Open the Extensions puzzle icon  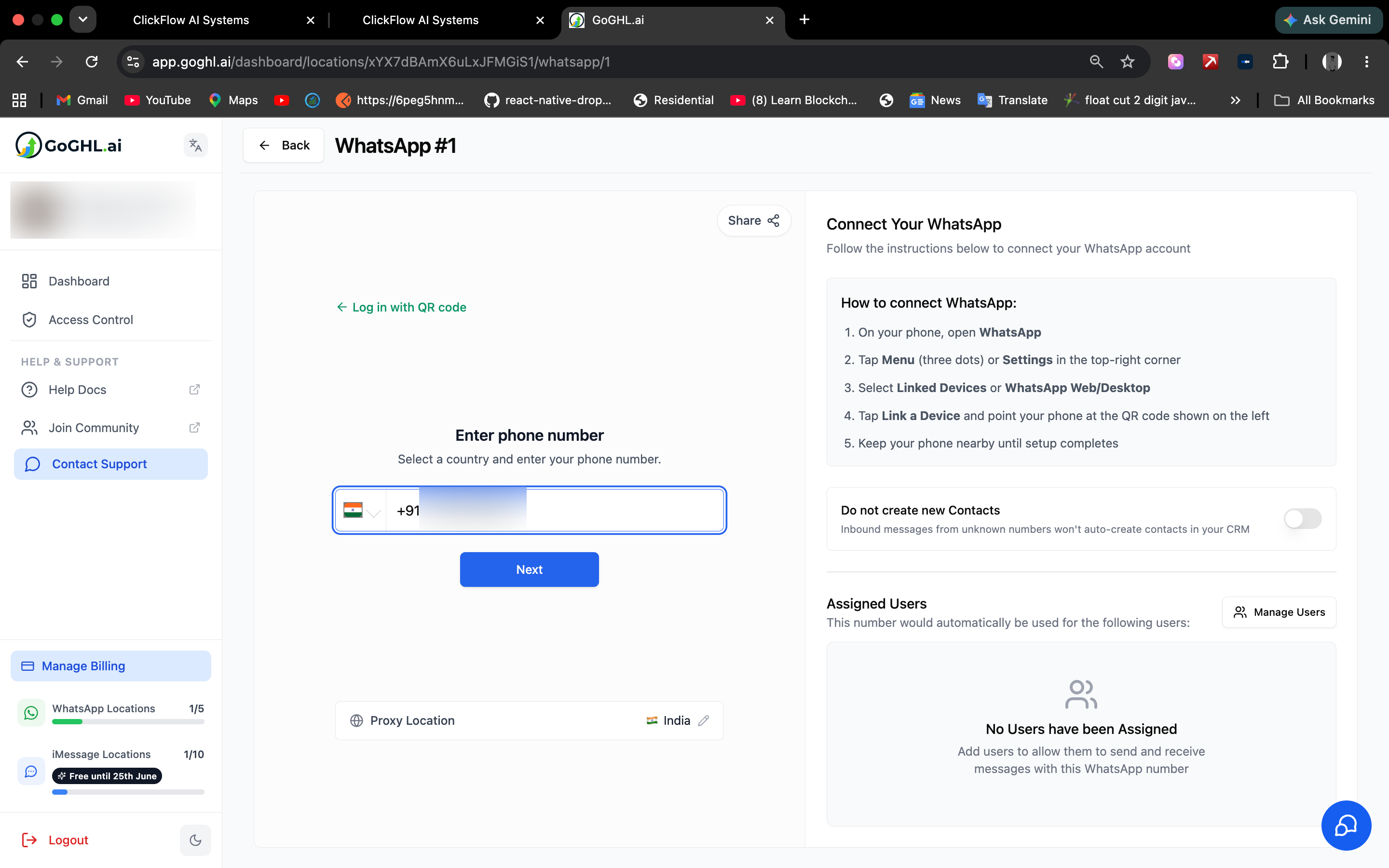coord(1280,61)
